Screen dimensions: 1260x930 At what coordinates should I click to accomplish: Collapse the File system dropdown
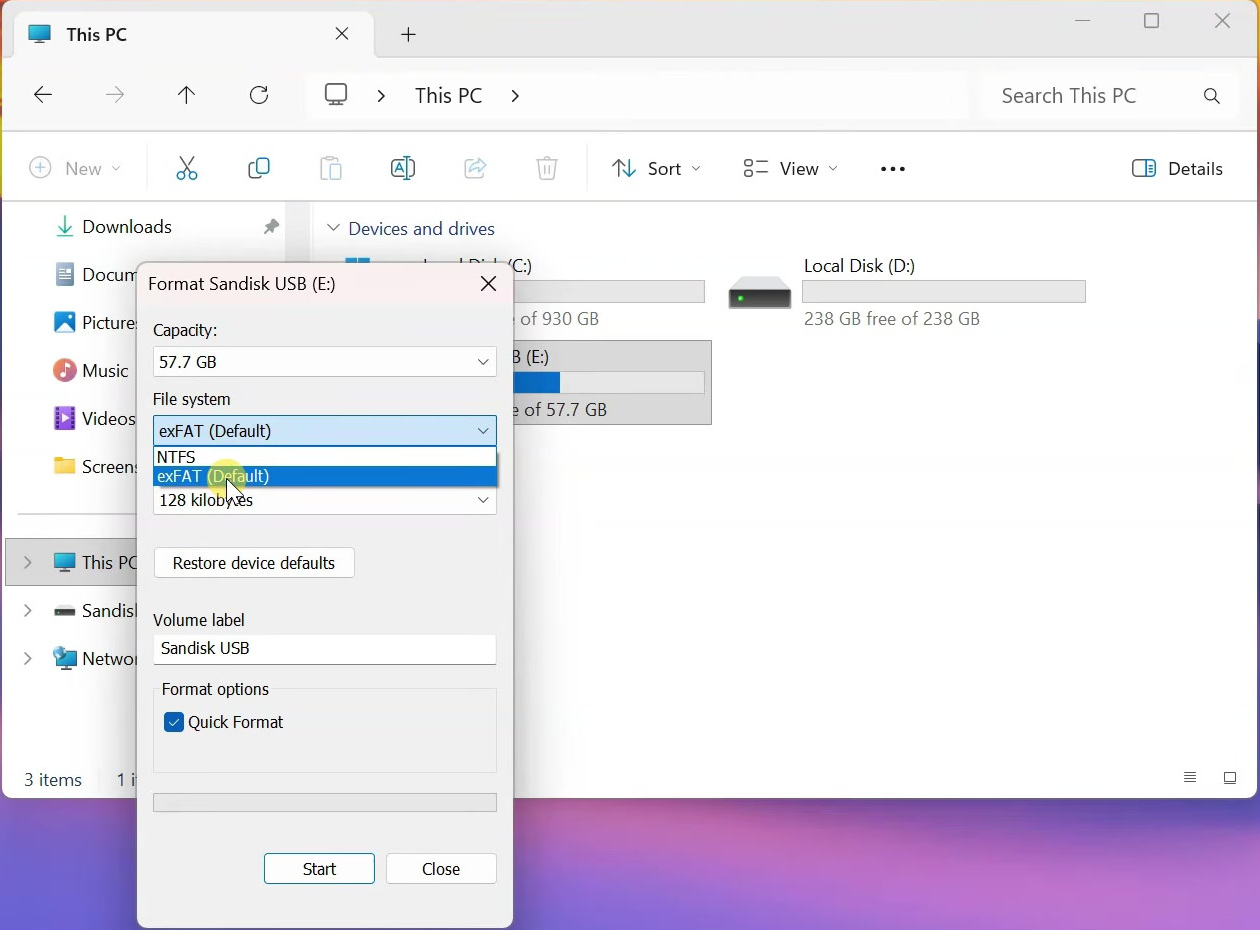click(x=325, y=431)
